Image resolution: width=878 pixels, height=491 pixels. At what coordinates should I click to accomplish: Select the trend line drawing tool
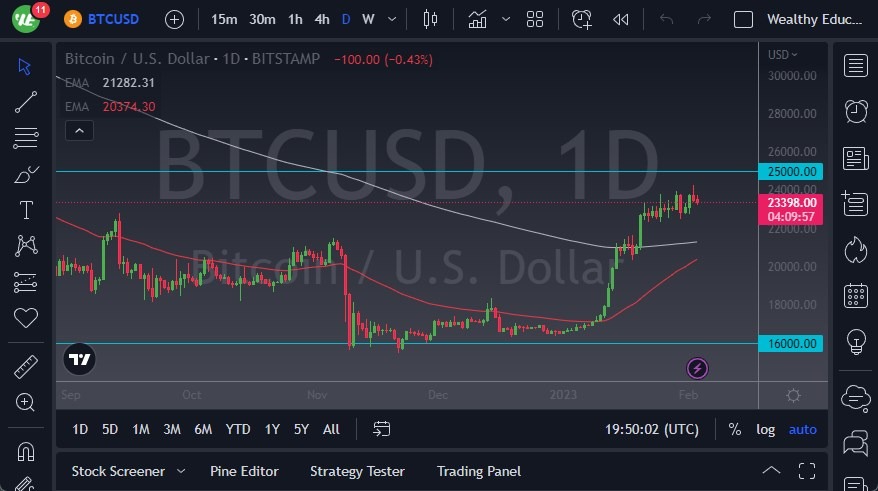click(x=26, y=101)
